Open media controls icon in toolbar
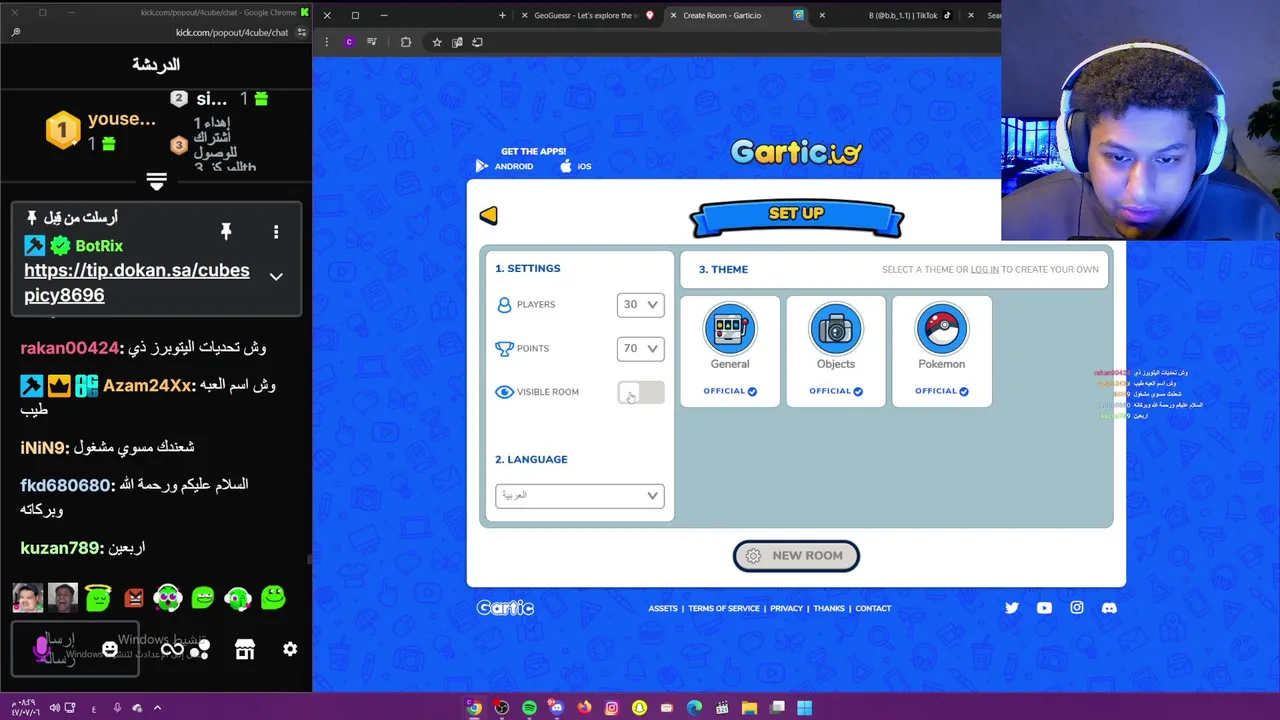Image resolution: width=1280 pixels, height=720 pixels. coord(371,42)
